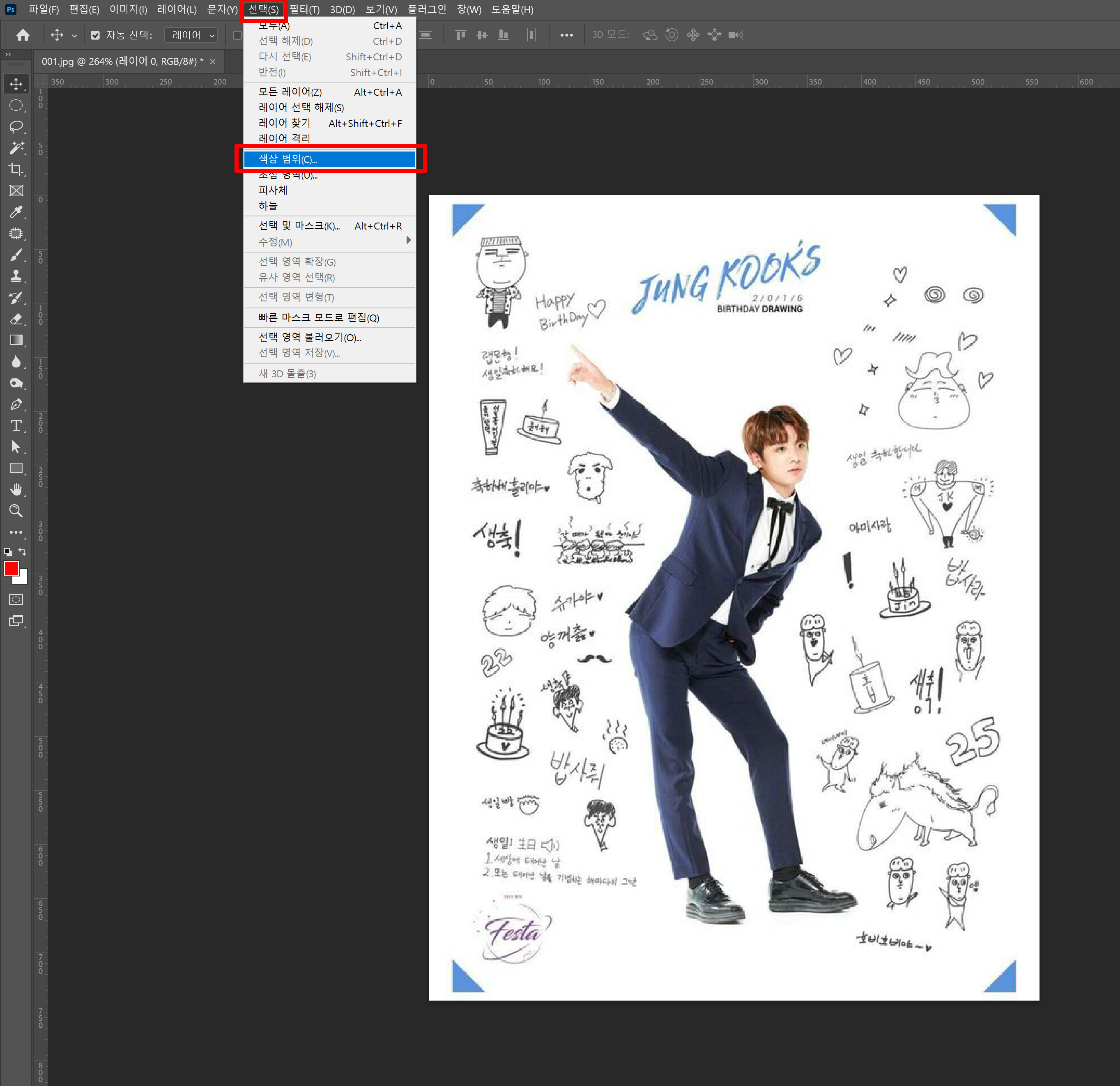Click align top edges icon
The width and height of the screenshot is (1120, 1086).
pyautogui.click(x=460, y=35)
